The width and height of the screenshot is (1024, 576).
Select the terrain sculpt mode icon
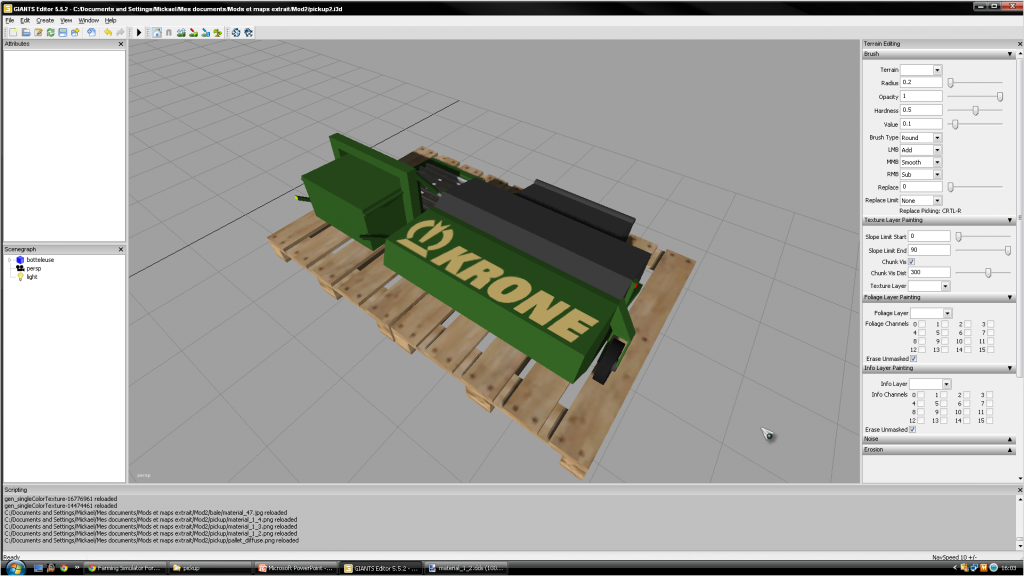coord(181,33)
